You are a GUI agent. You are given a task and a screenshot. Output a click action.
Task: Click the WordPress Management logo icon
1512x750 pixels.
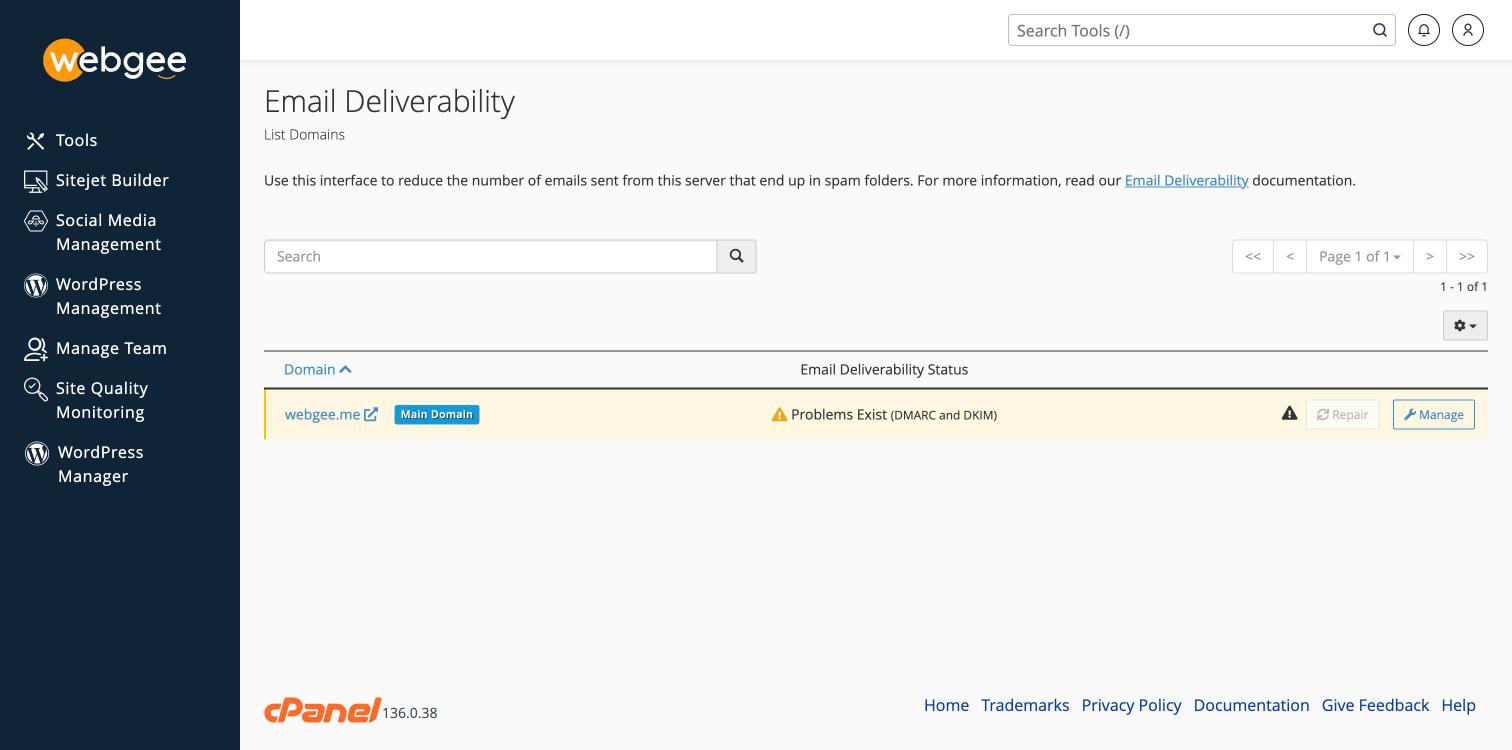(36, 285)
